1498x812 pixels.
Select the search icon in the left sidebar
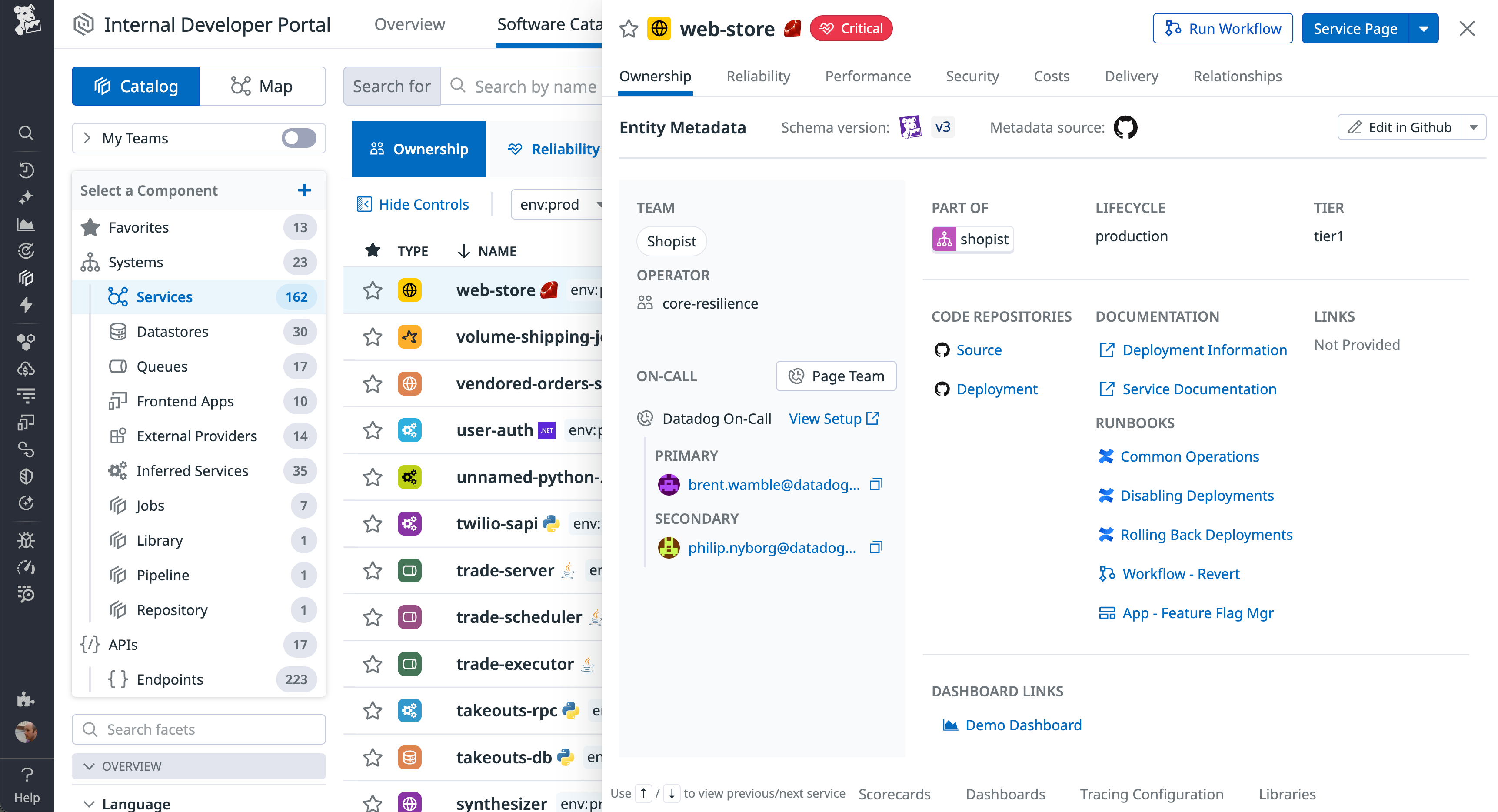(x=27, y=133)
